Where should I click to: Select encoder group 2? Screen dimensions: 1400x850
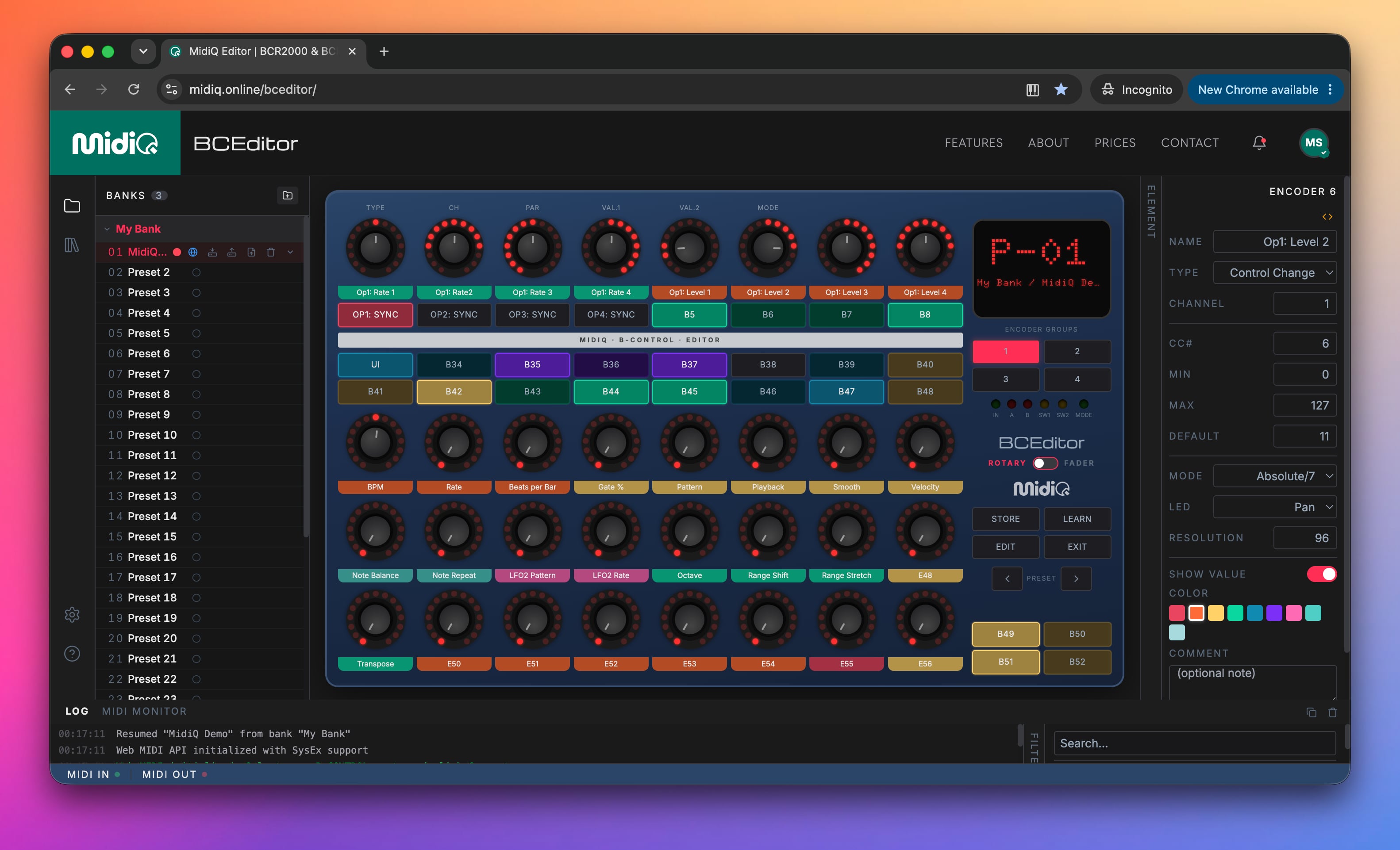[x=1077, y=352]
